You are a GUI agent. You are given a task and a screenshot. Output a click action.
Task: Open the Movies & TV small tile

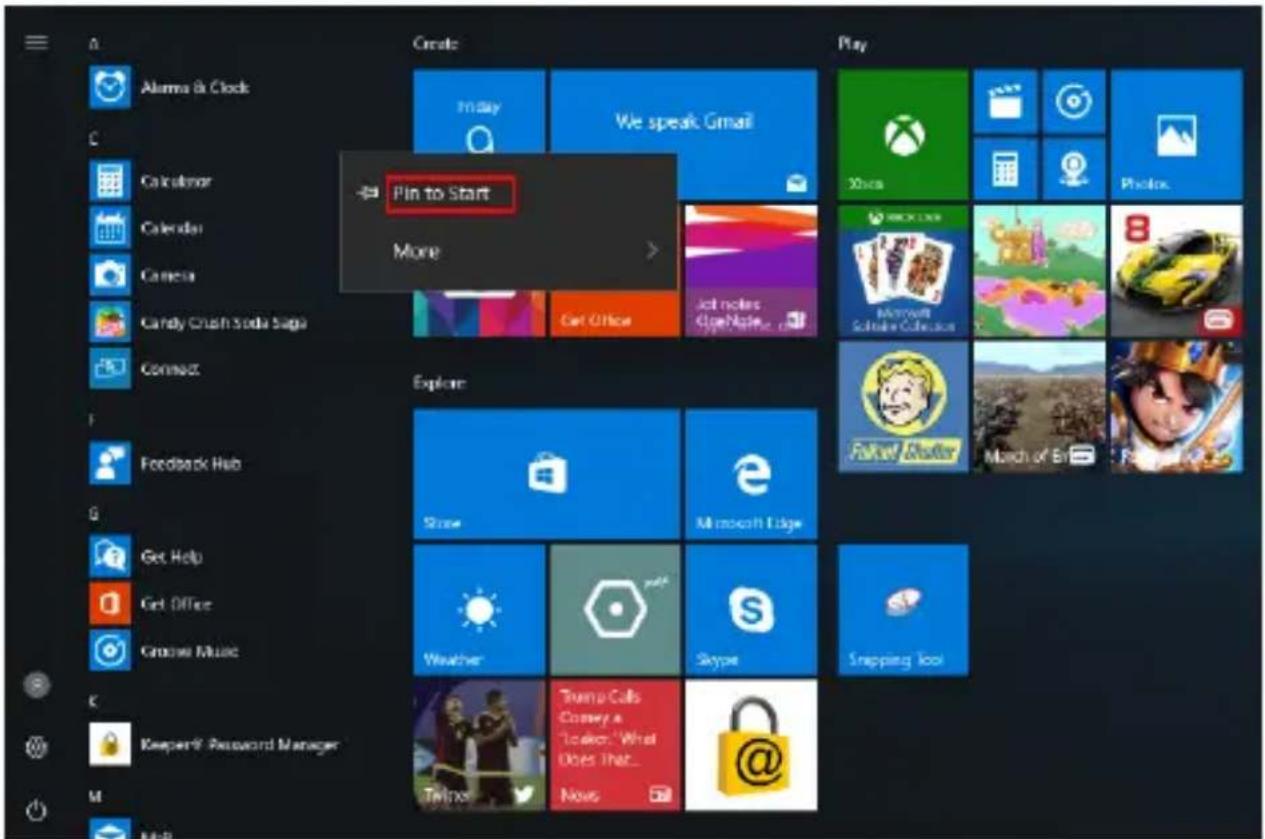coord(1004,100)
